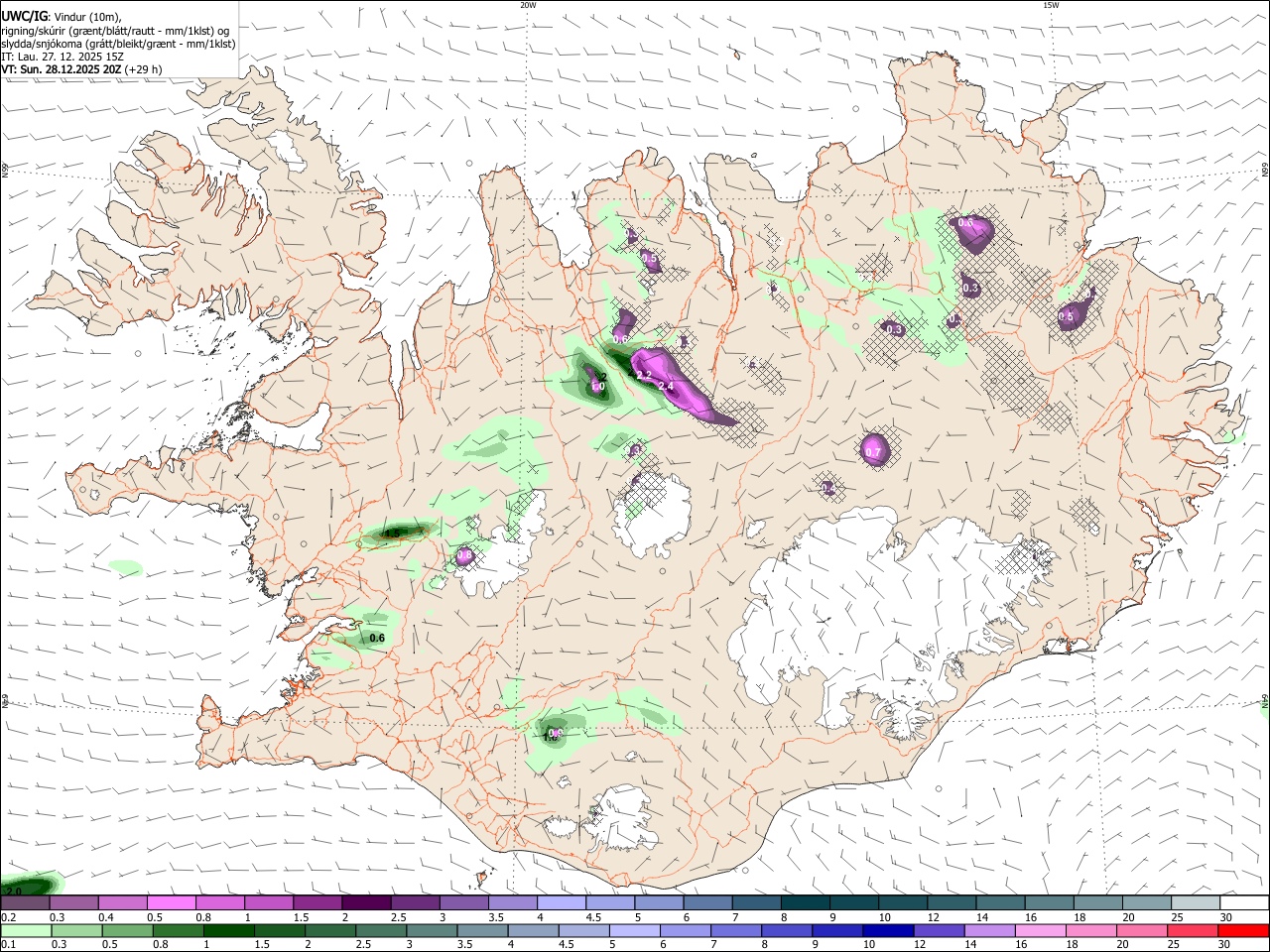Select the light grey swatch labeled 25, upper row
This screenshot has width=1270, height=952.
[1196, 903]
